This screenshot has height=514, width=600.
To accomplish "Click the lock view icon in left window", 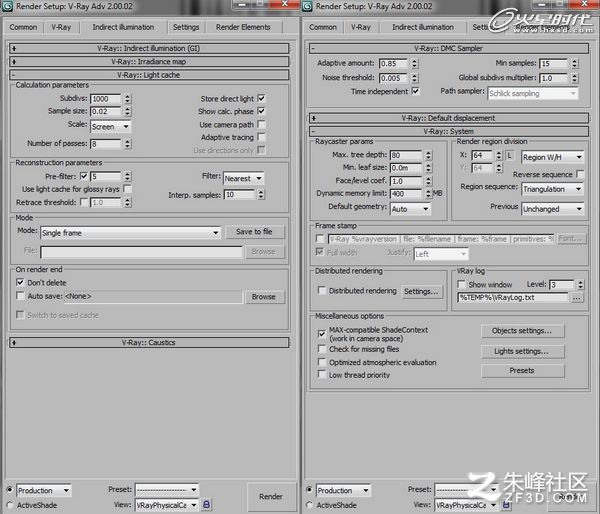I will 206,504.
